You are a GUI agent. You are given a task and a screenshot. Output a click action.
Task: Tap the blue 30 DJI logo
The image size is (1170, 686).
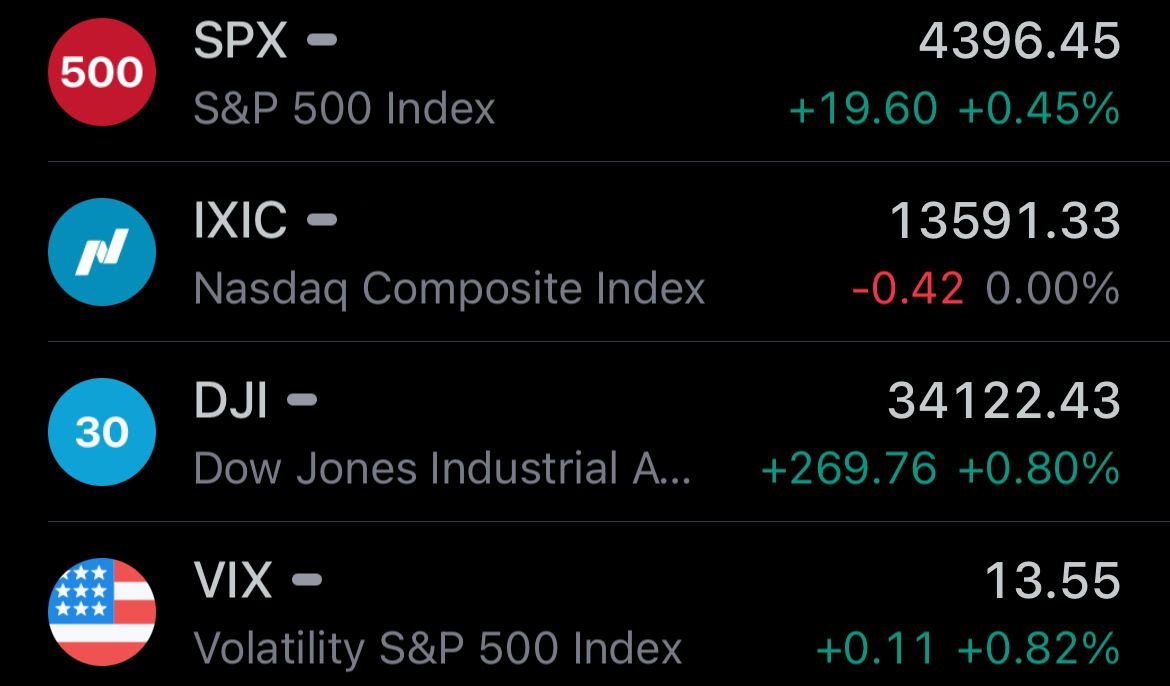click(x=101, y=432)
